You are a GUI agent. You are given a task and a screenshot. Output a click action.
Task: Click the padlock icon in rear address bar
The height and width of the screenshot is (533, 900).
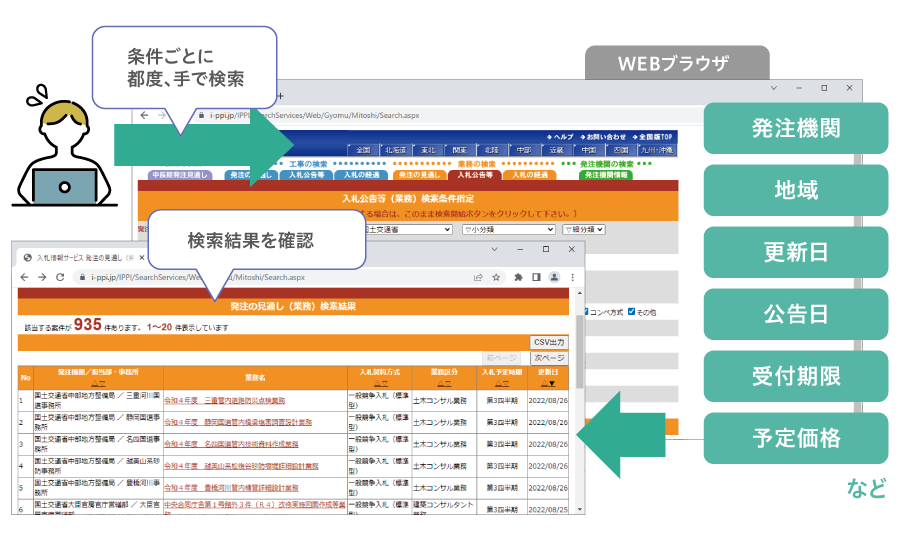pos(201,115)
